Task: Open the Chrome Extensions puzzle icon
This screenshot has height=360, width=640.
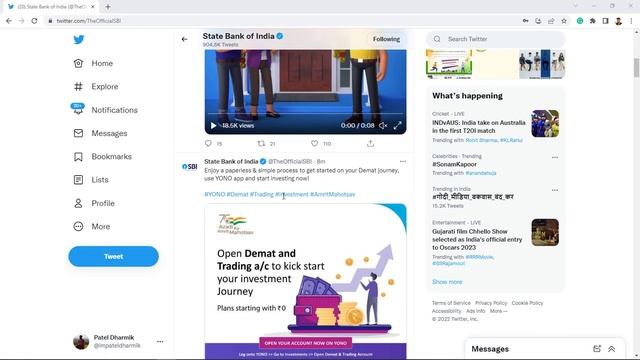Action: pos(592,21)
